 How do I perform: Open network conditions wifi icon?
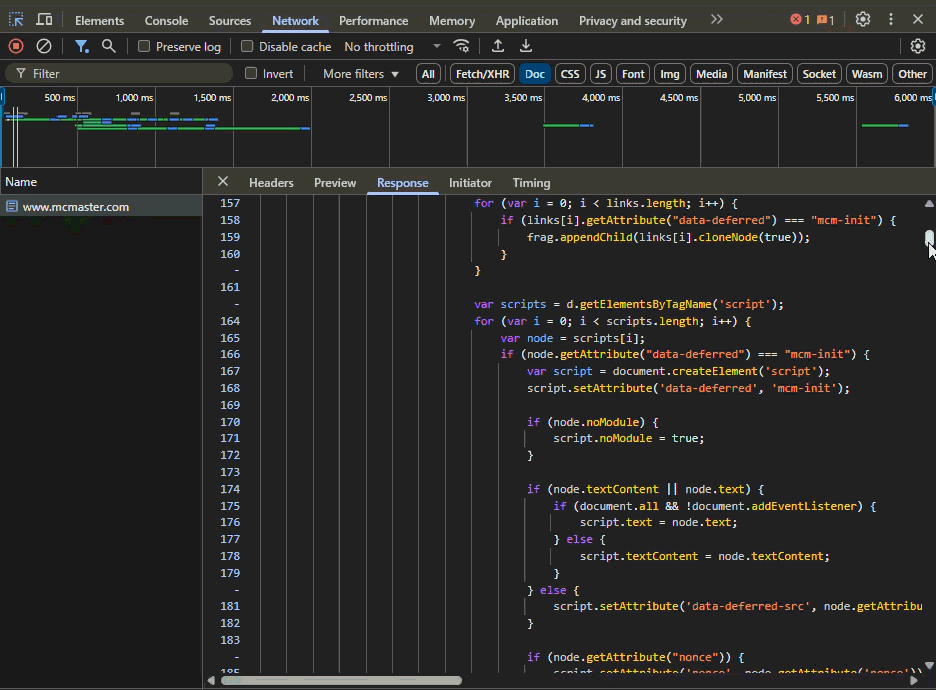click(461, 46)
